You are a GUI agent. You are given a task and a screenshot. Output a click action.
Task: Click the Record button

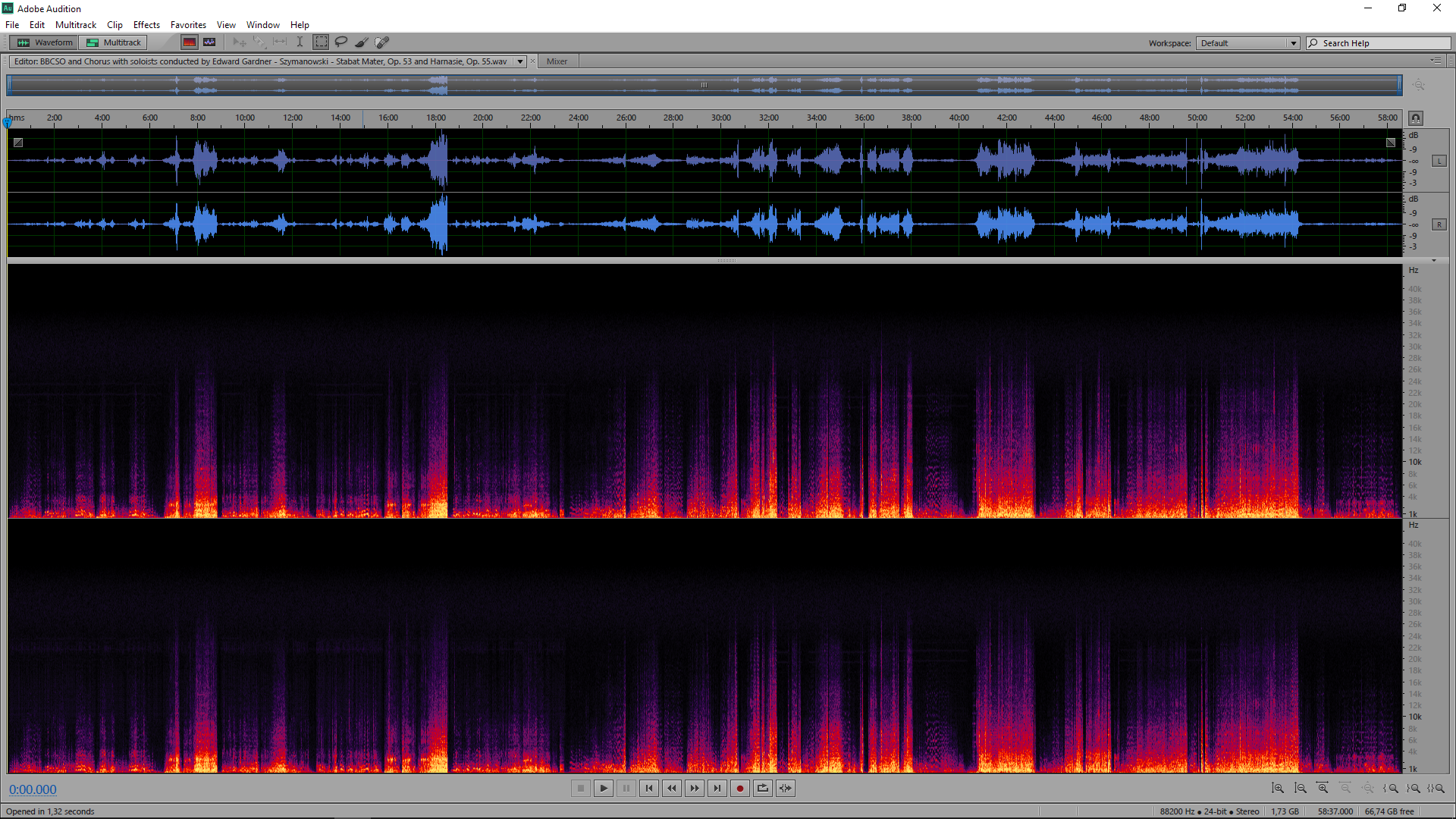coord(740,789)
